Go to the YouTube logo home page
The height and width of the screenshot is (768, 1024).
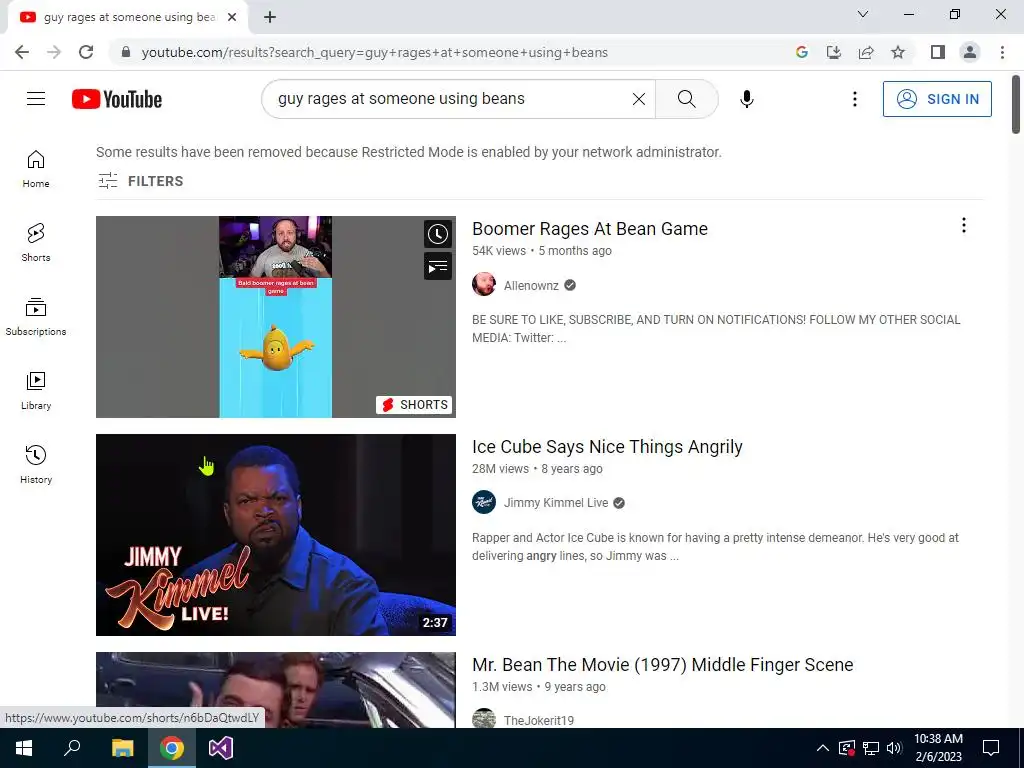(x=117, y=99)
